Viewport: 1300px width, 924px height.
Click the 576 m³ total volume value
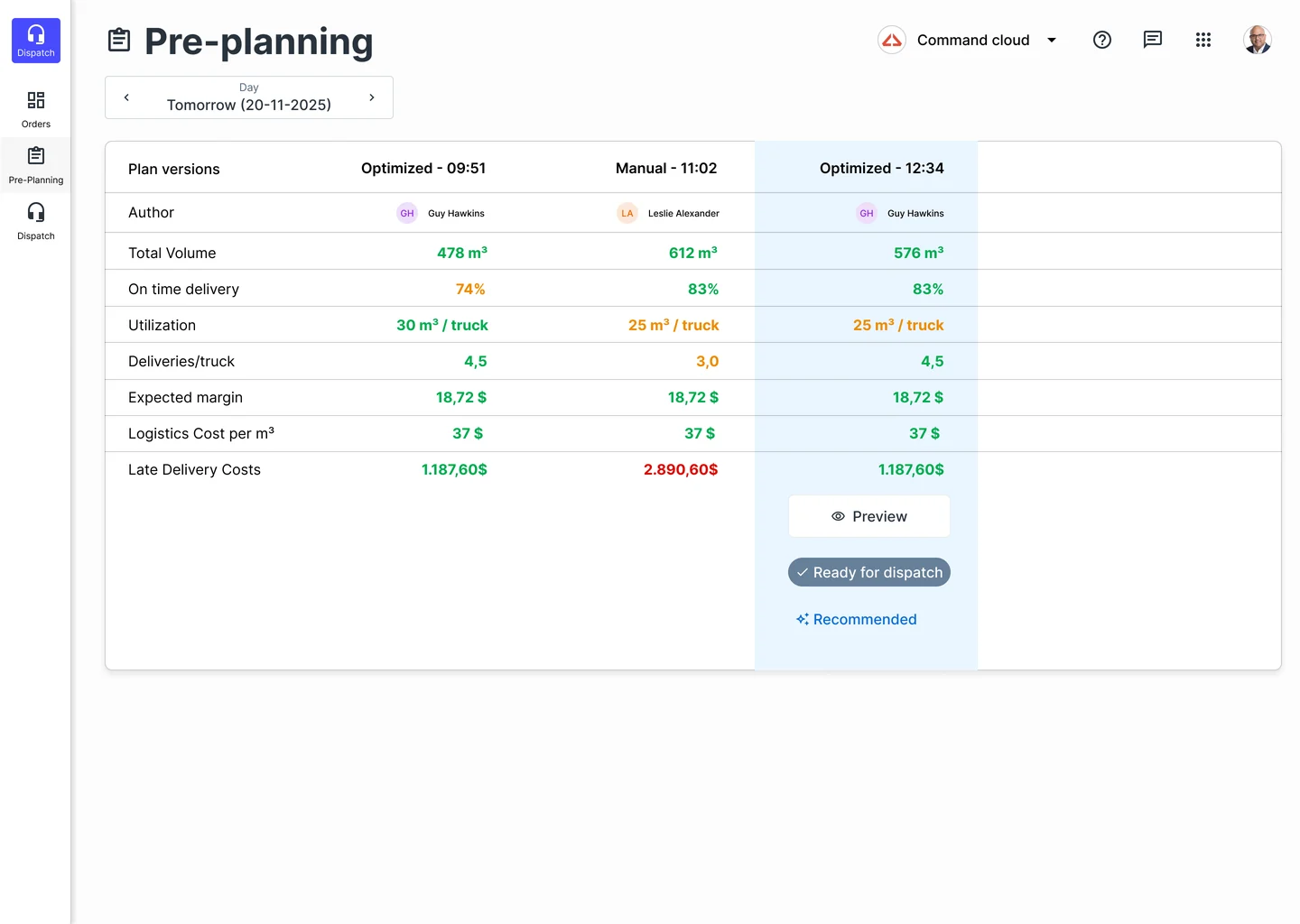[919, 253]
